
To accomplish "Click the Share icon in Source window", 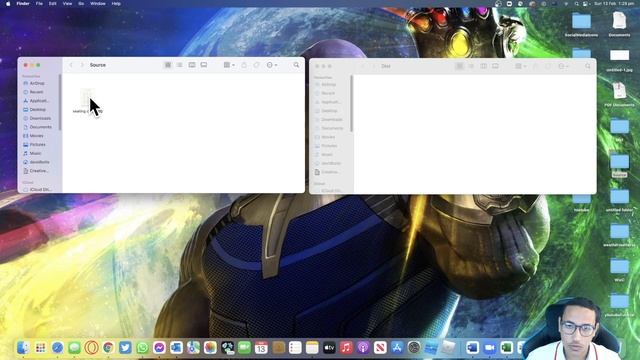I will click(x=244, y=65).
